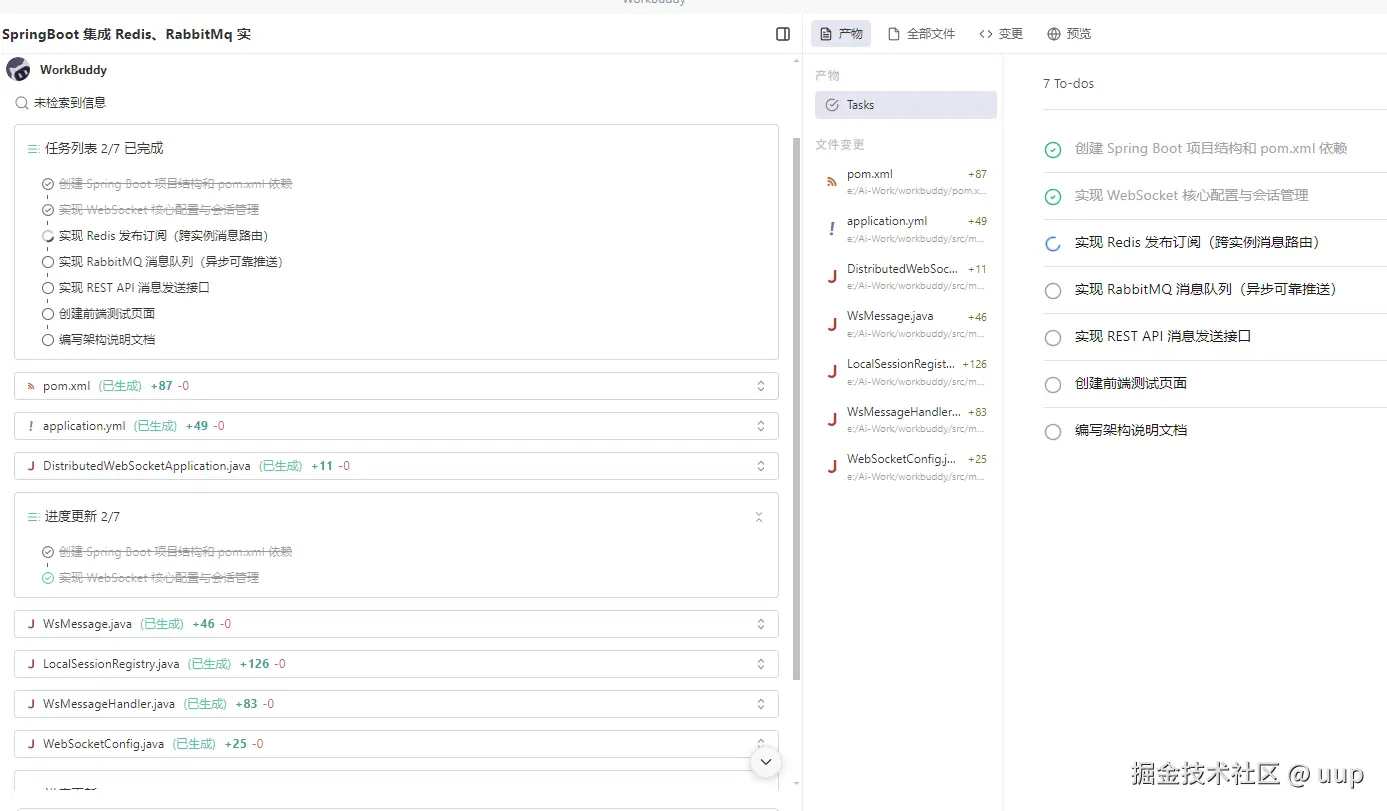Click the task list icon beside 任务列表
Image resolution: width=1387 pixels, height=811 pixels.
point(34,149)
